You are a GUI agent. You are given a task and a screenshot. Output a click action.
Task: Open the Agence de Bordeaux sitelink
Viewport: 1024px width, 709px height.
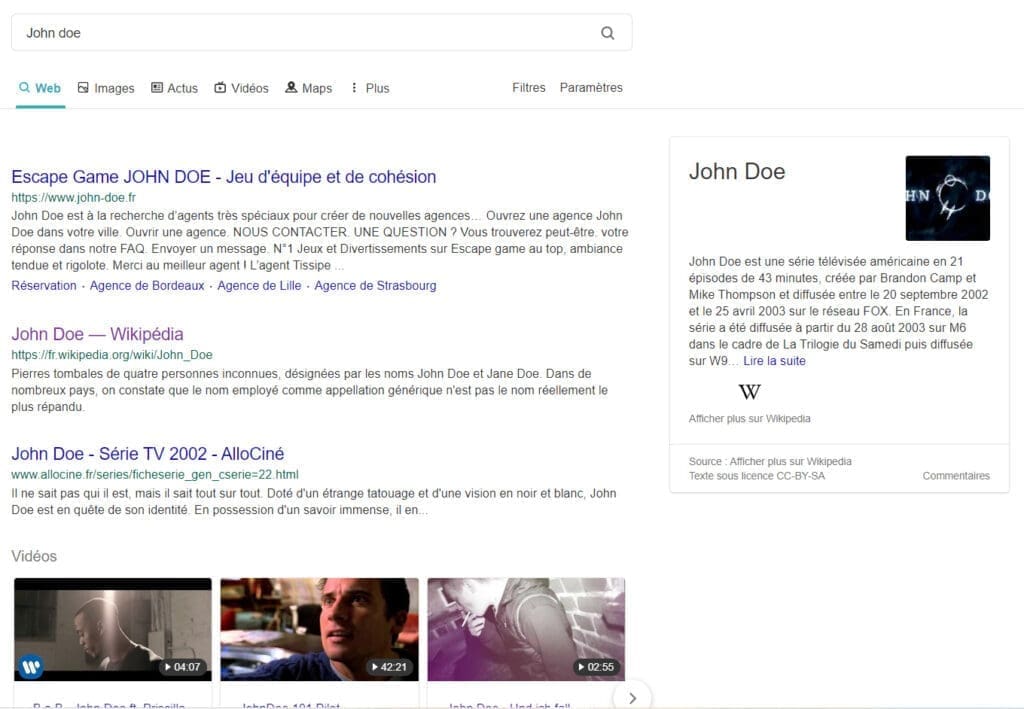[x=147, y=285]
